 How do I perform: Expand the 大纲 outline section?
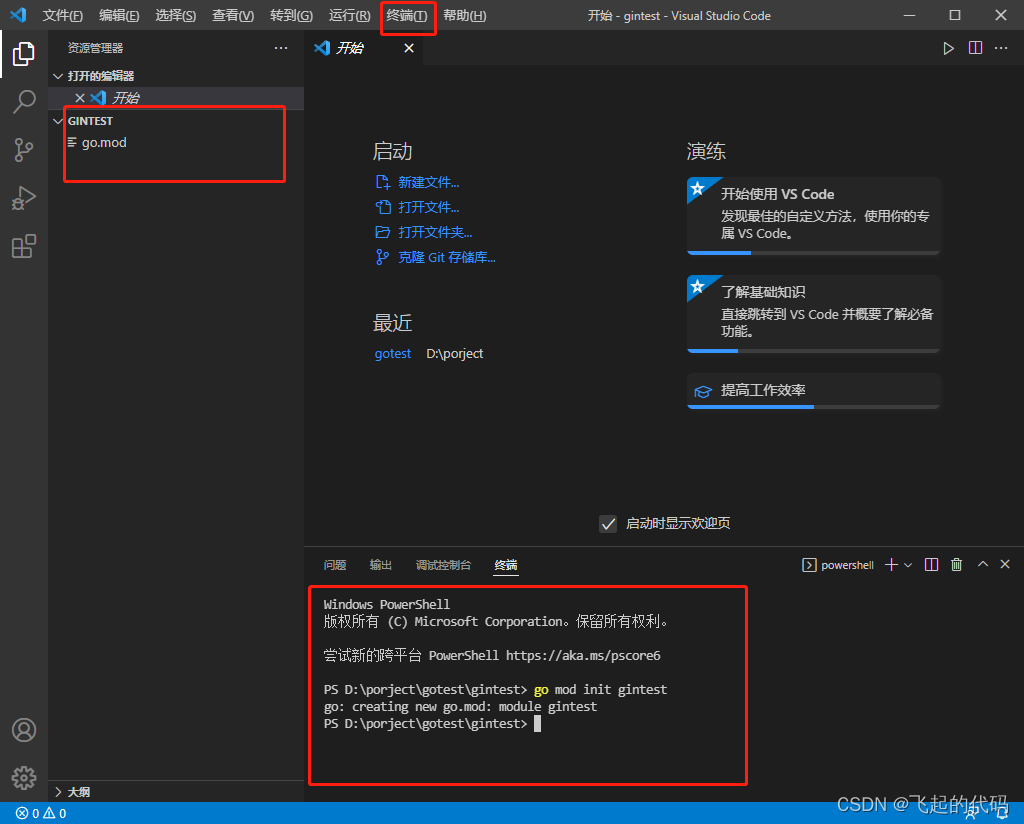pyautogui.click(x=58, y=792)
